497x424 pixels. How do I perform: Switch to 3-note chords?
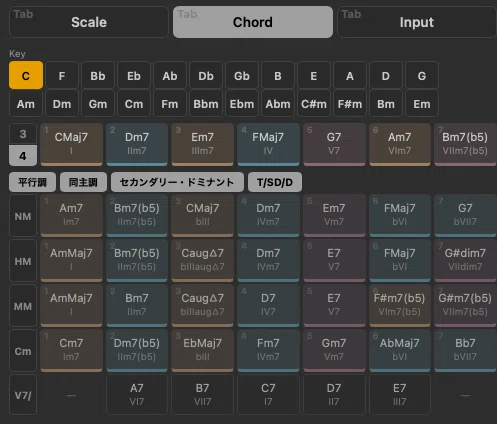pos(23,134)
